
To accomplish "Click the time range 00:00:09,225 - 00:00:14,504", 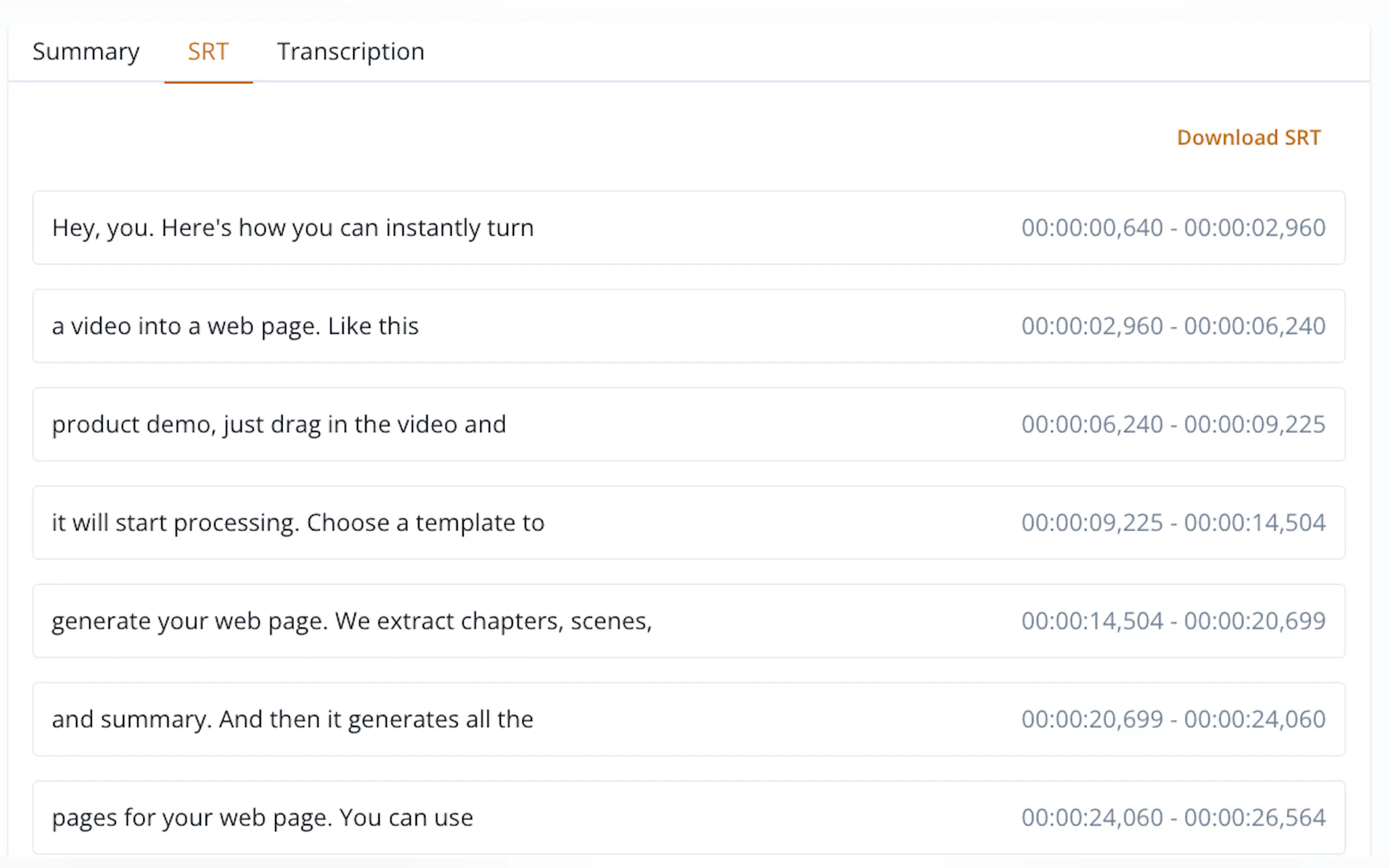I will 1173,523.
